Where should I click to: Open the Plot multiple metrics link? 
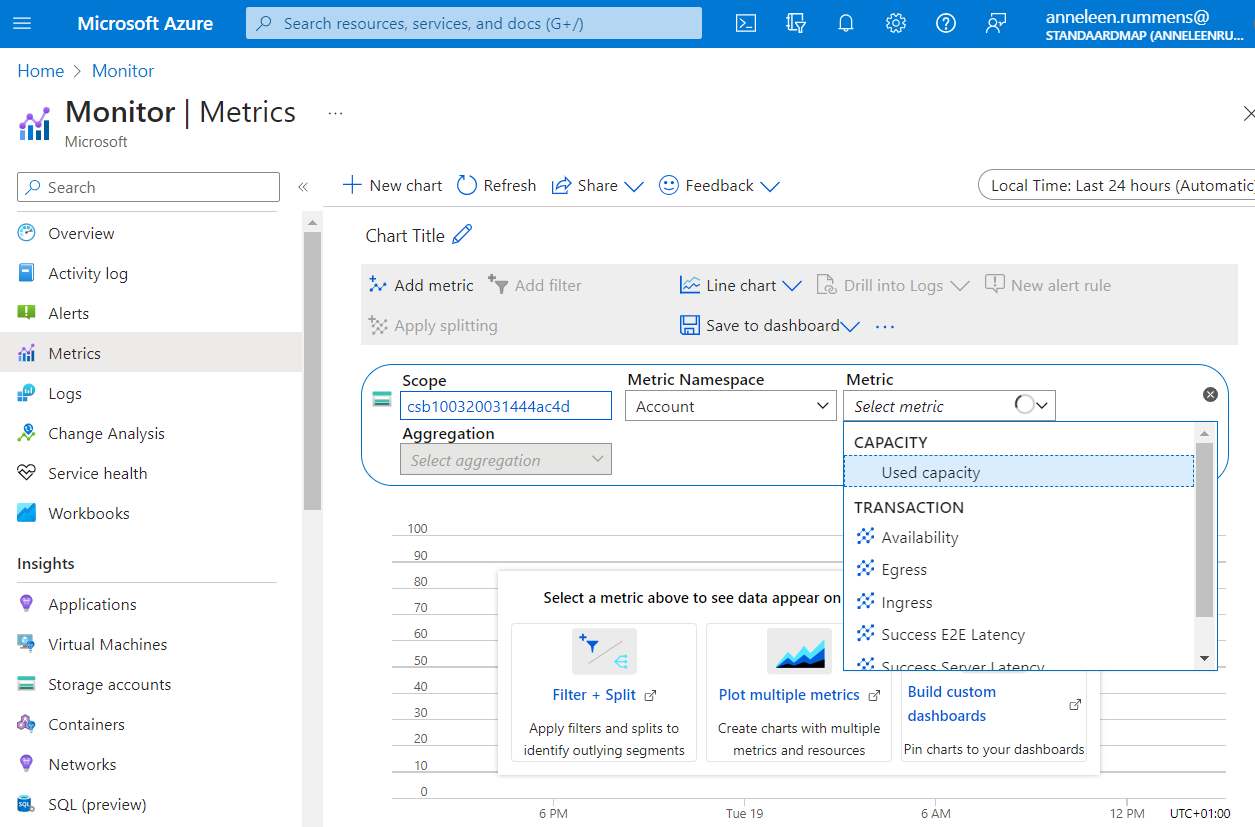(789, 695)
